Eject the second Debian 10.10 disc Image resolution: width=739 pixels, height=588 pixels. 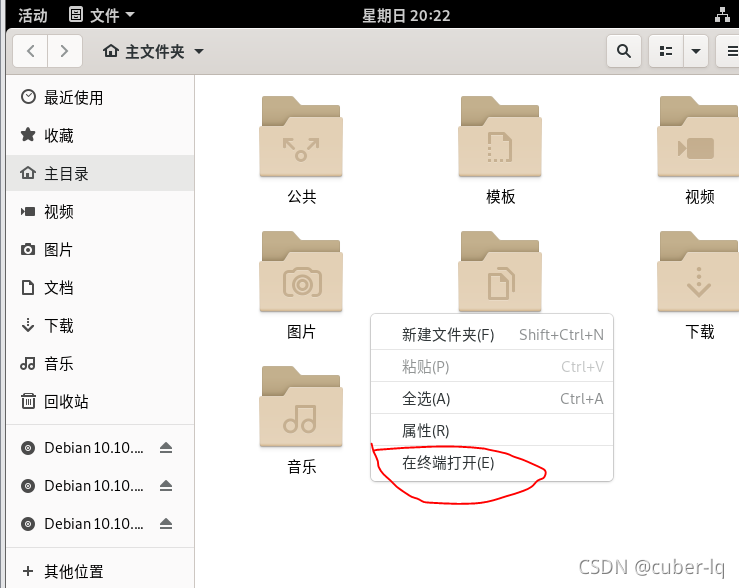point(165,486)
